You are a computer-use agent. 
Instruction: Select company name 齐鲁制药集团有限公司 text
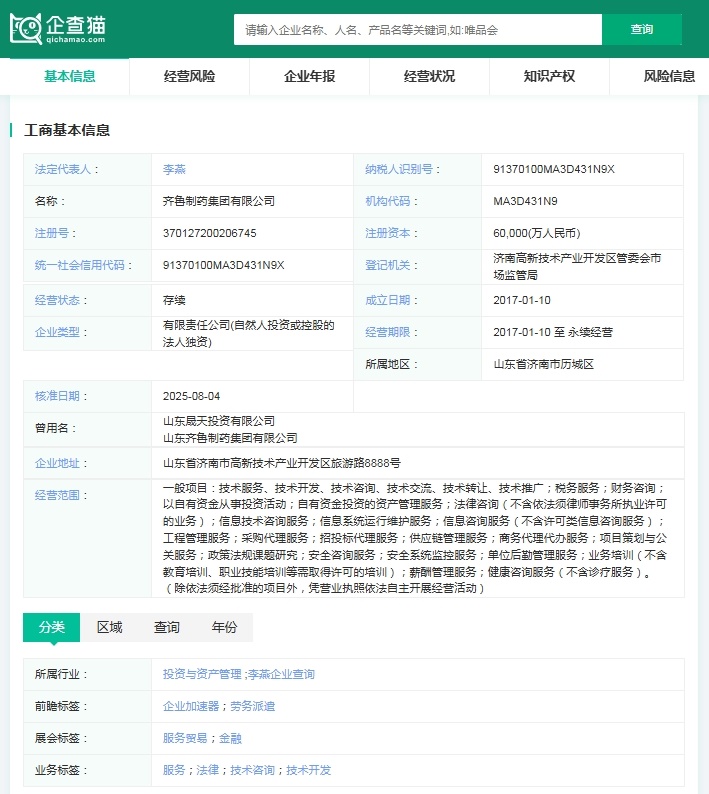(x=219, y=202)
